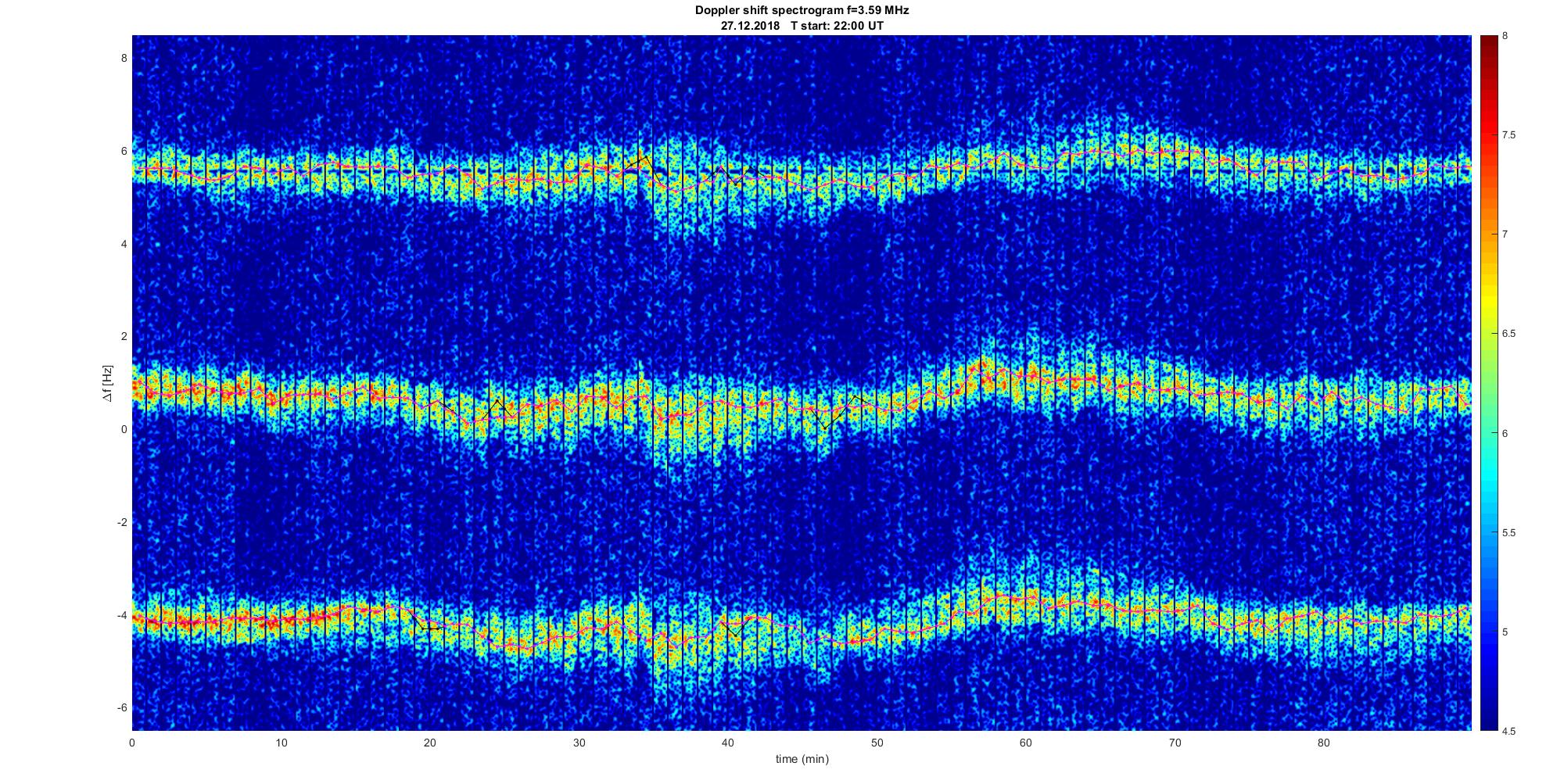Image resolution: width=1564 pixels, height=784 pixels.
Task: Click the x-axis tick label 10
Action: coord(281,743)
